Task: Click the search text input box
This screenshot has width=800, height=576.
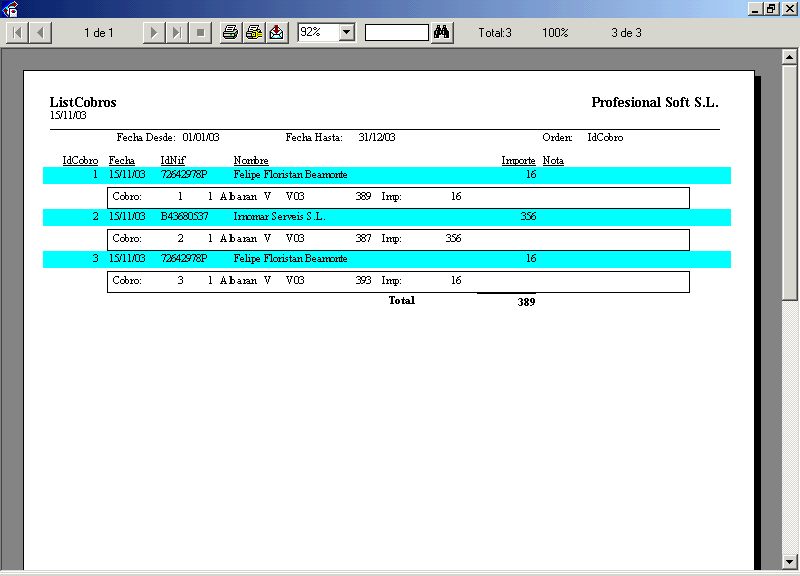Action: click(397, 33)
